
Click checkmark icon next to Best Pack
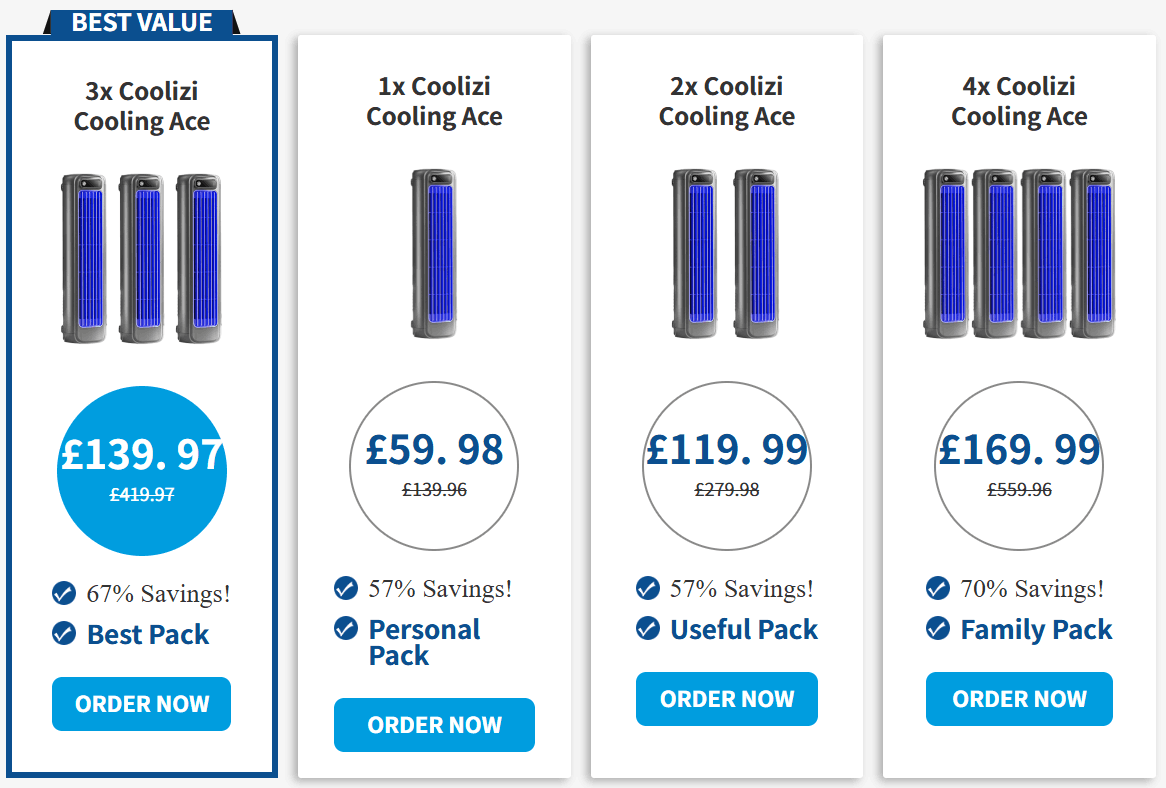coord(64,633)
